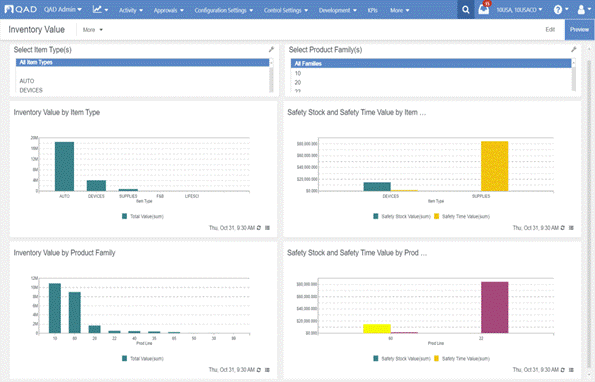Click pin icon on Select Product Family(s) panel
The width and height of the screenshot is (595, 382).
point(574,49)
